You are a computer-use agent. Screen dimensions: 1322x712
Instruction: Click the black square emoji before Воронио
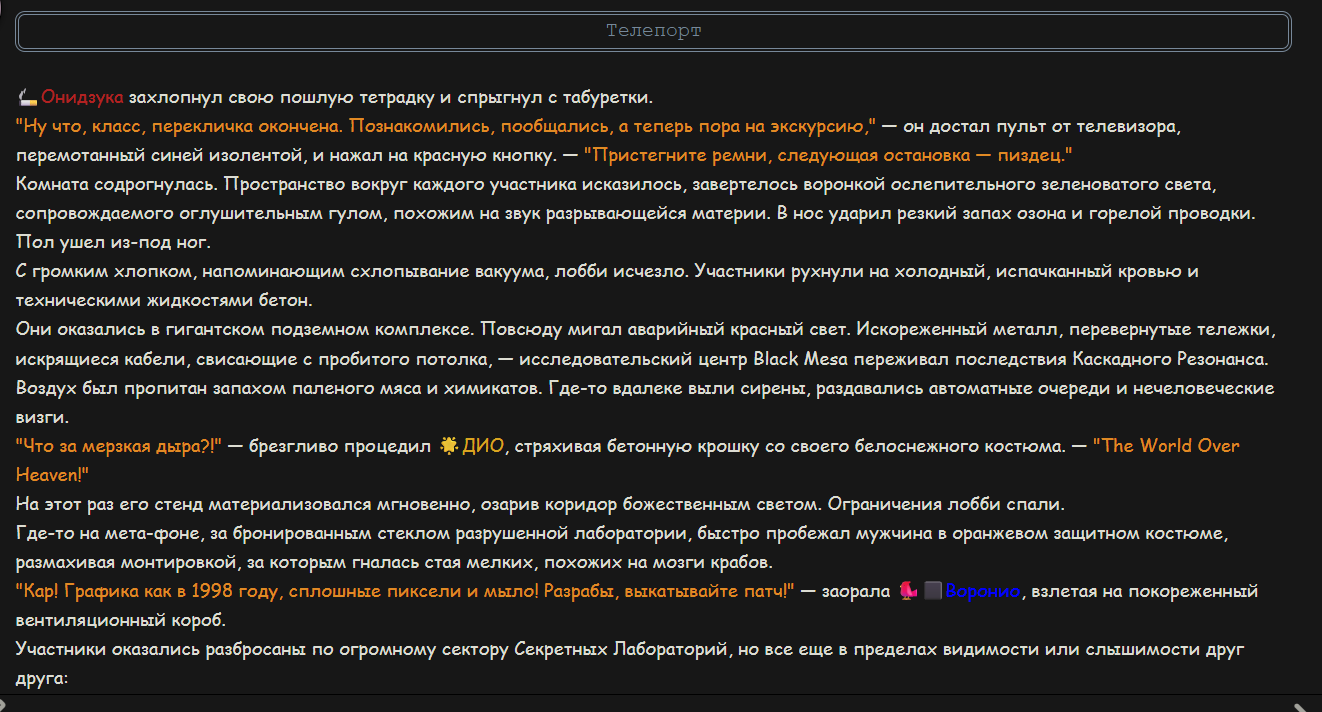(x=932, y=591)
